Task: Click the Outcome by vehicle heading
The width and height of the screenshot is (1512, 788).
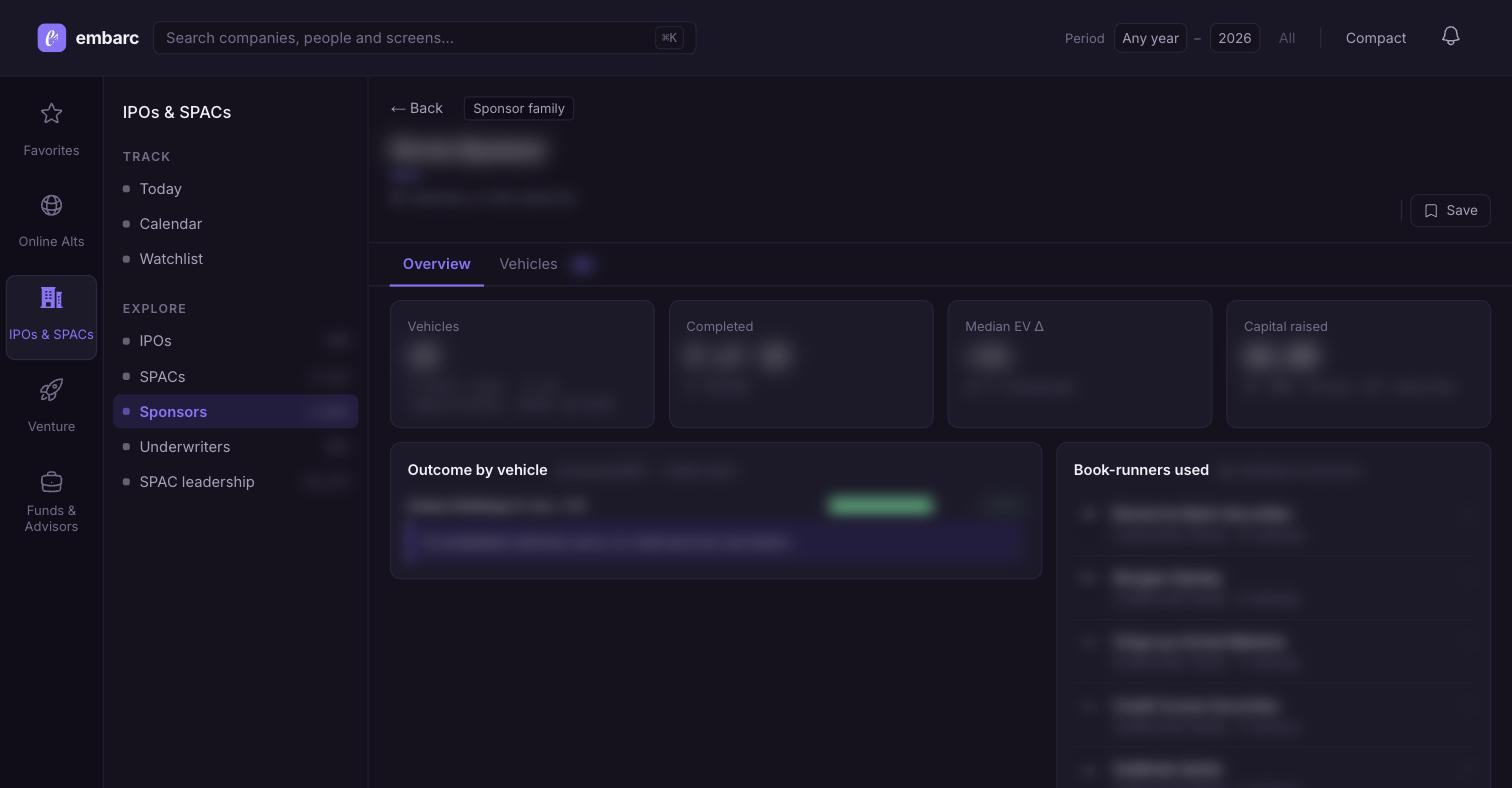Action: pos(478,470)
